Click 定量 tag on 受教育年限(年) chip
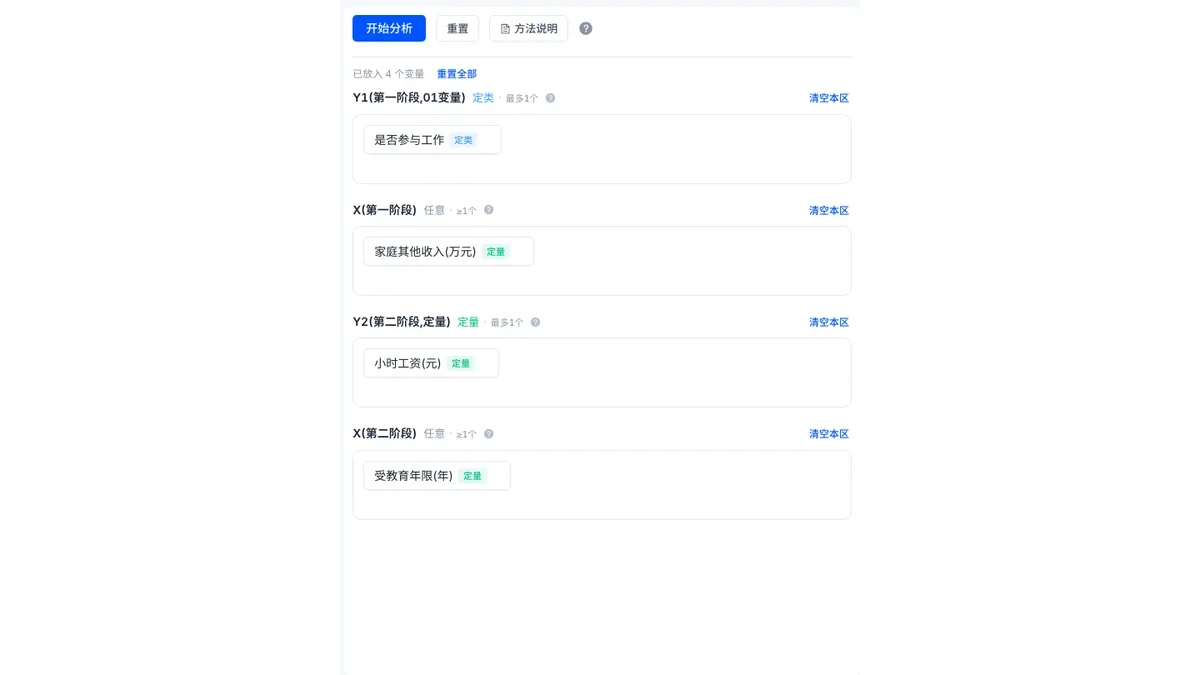This screenshot has width=1200, height=675. [472, 476]
